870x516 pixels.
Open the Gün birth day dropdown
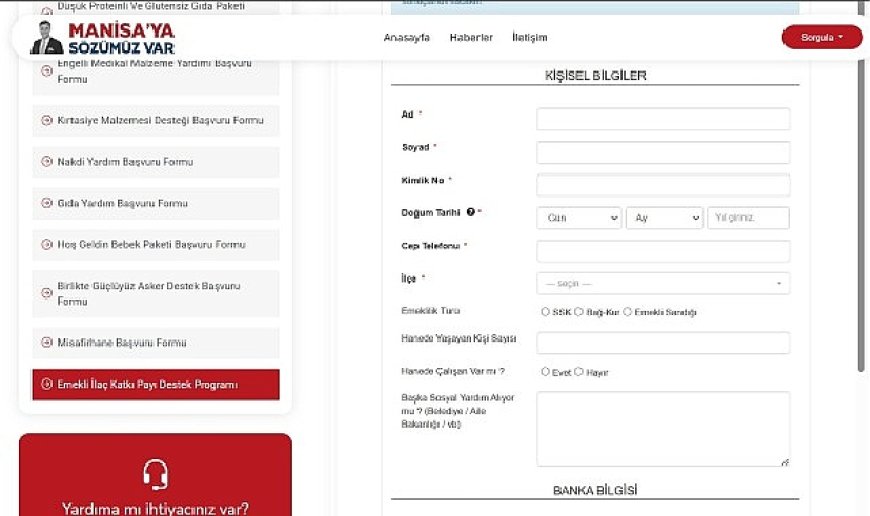pyautogui.click(x=579, y=218)
